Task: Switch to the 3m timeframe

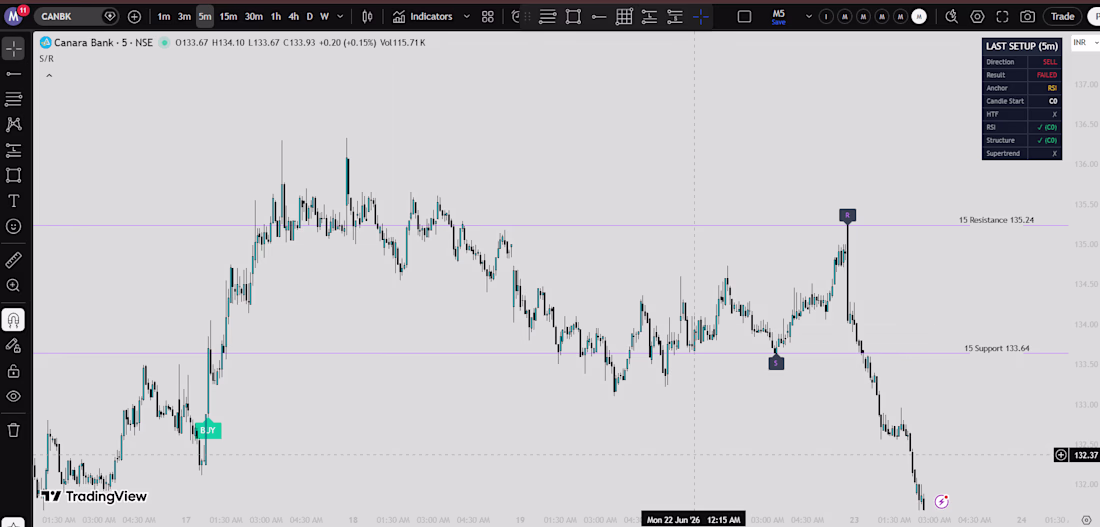Action: point(184,16)
